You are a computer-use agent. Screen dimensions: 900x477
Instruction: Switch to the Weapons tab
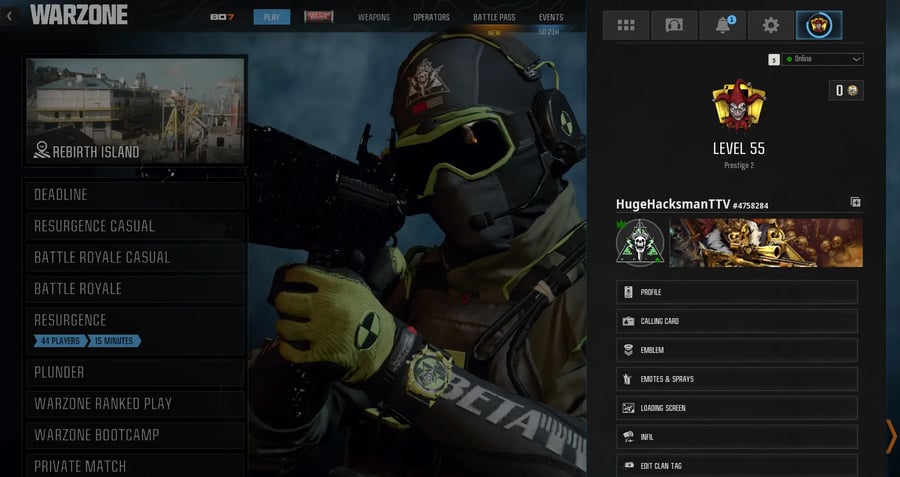coord(374,17)
